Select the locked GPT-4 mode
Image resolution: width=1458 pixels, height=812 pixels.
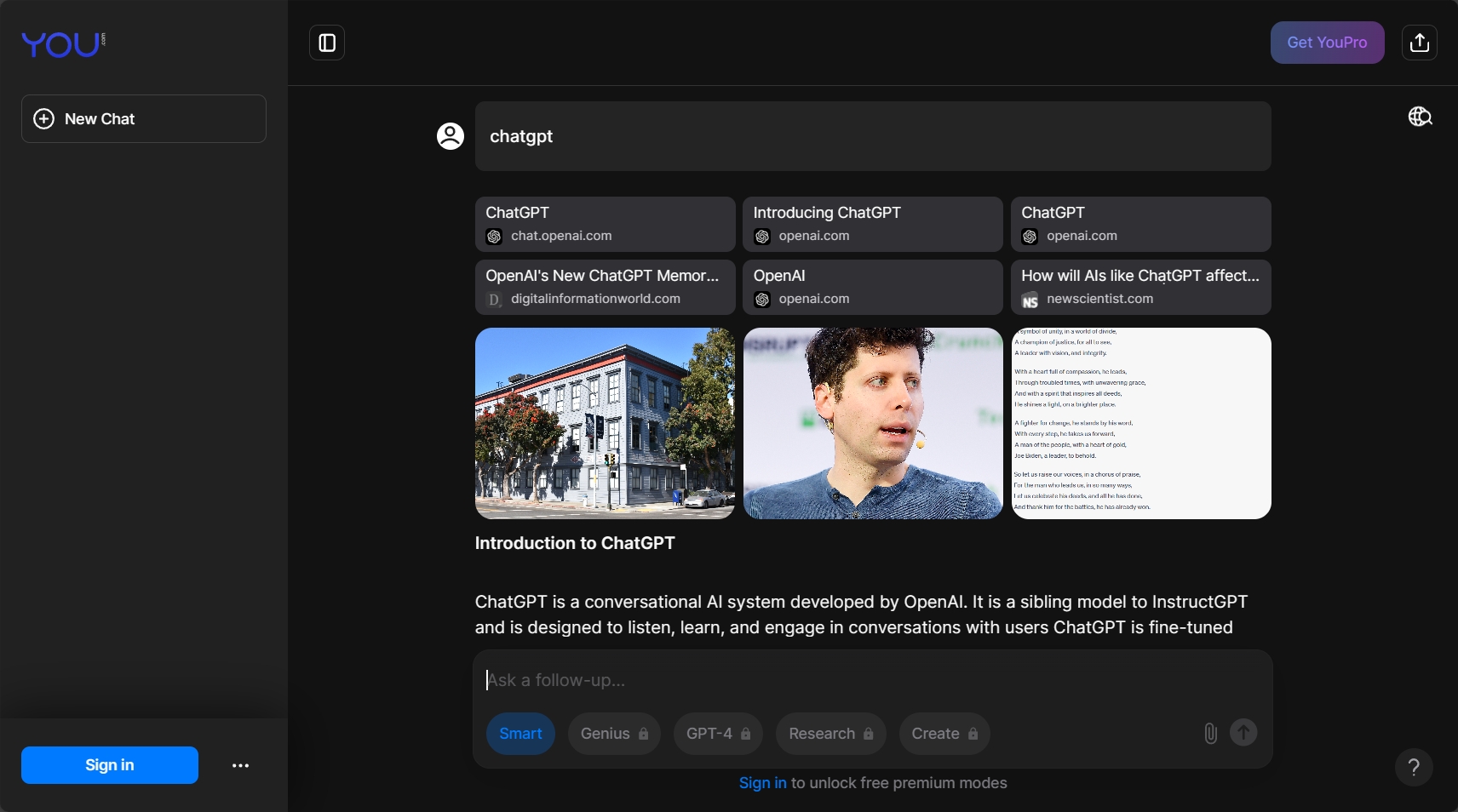coord(718,734)
